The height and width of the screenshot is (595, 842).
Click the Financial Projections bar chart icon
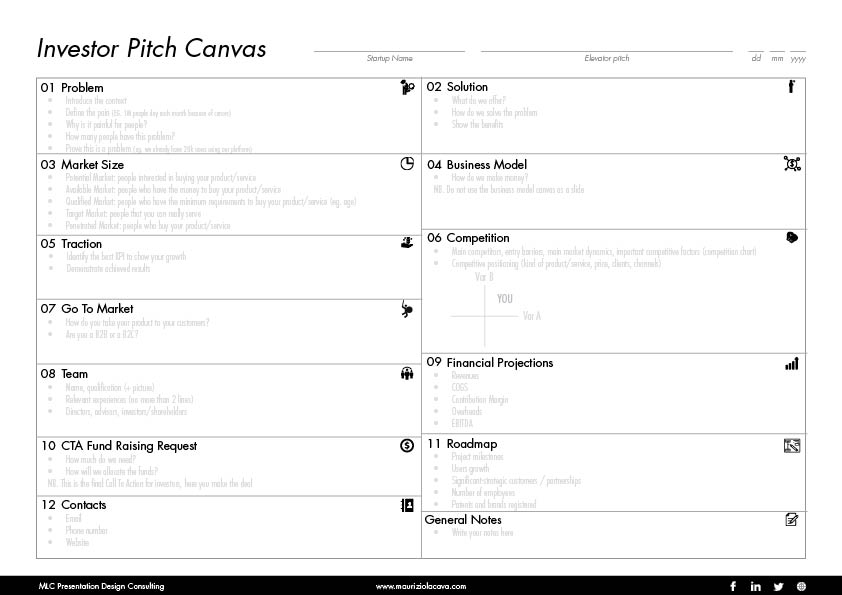(792, 364)
